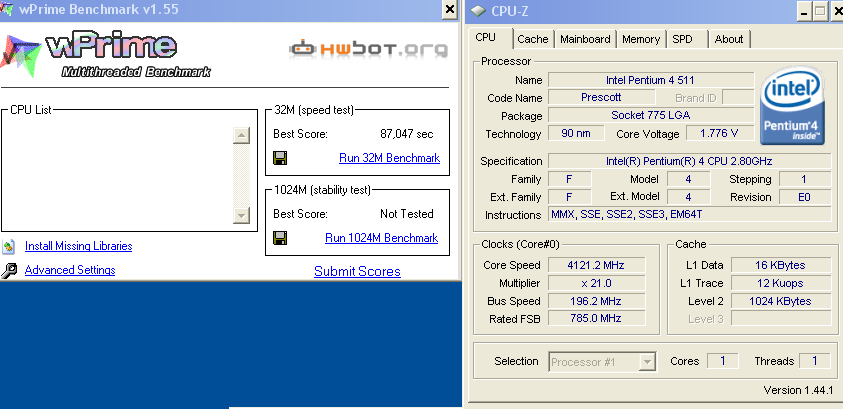Switch to the About tab in CPU-Z
Viewport: 843px width, 409px height.
[x=728, y=39]
